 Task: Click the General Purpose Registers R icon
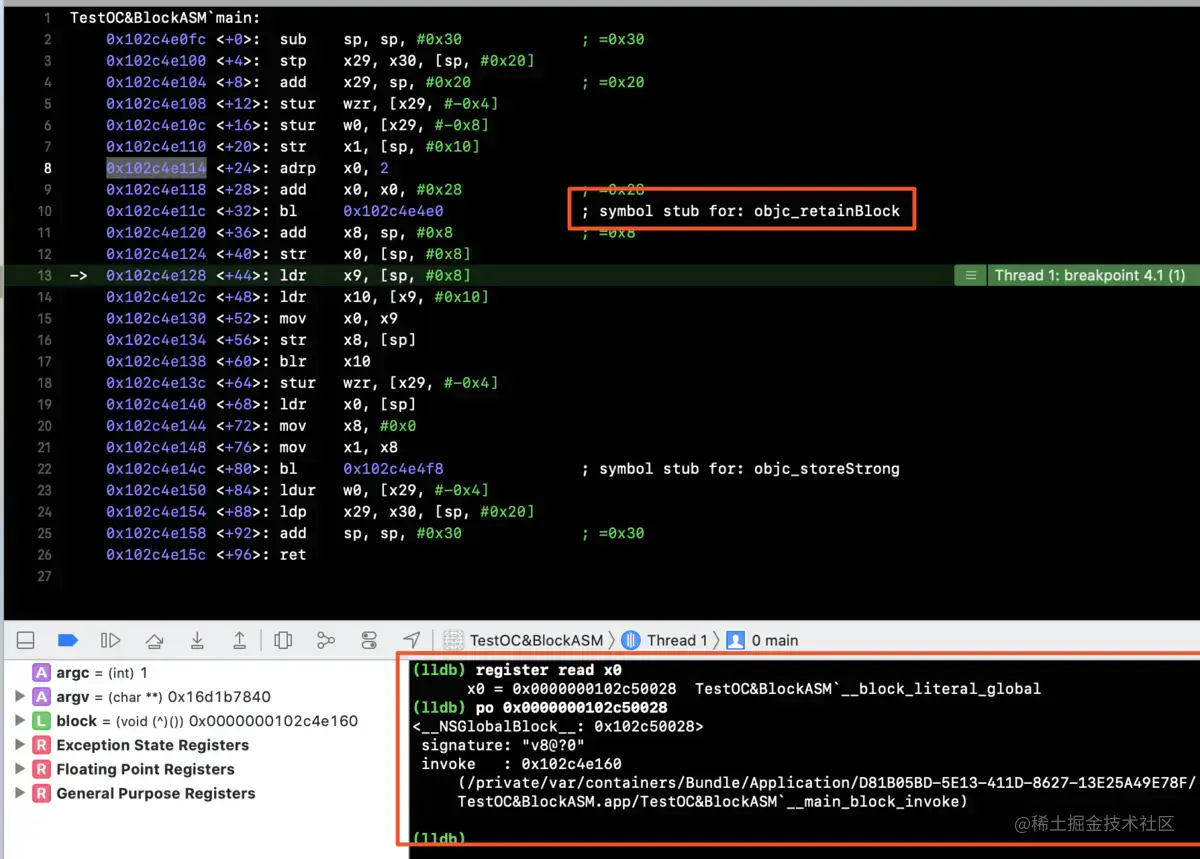point(41,793)
